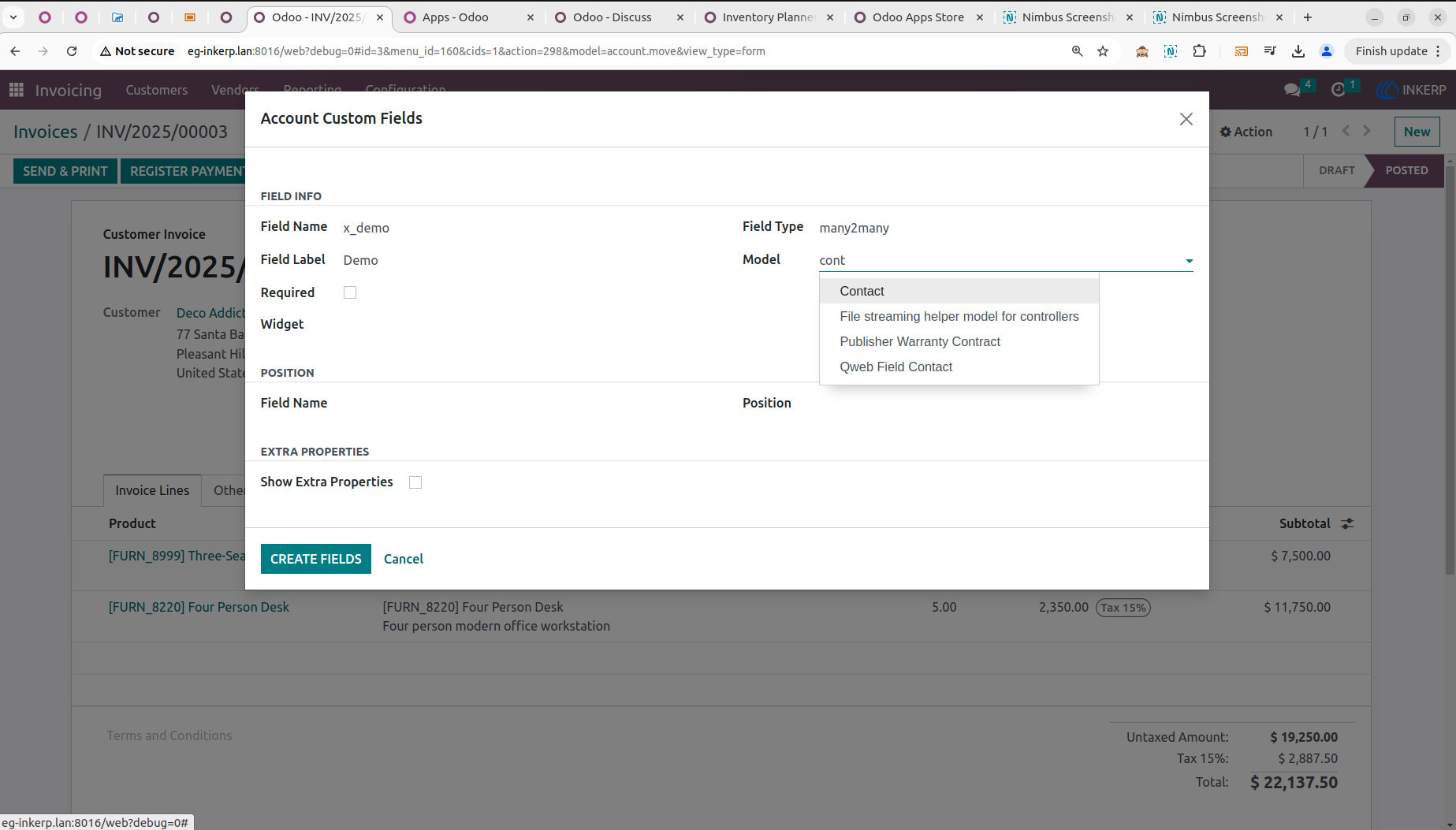This screenshot has width=1456, height=830.
Task: Select the Qweb Field Contact option
Action: pos(959,367)
